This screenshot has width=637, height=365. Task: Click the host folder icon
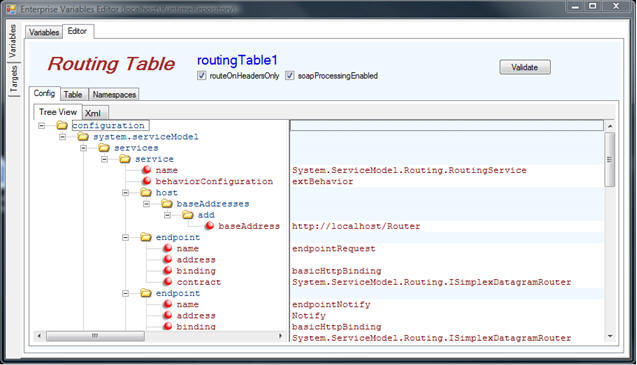(146, 192)
